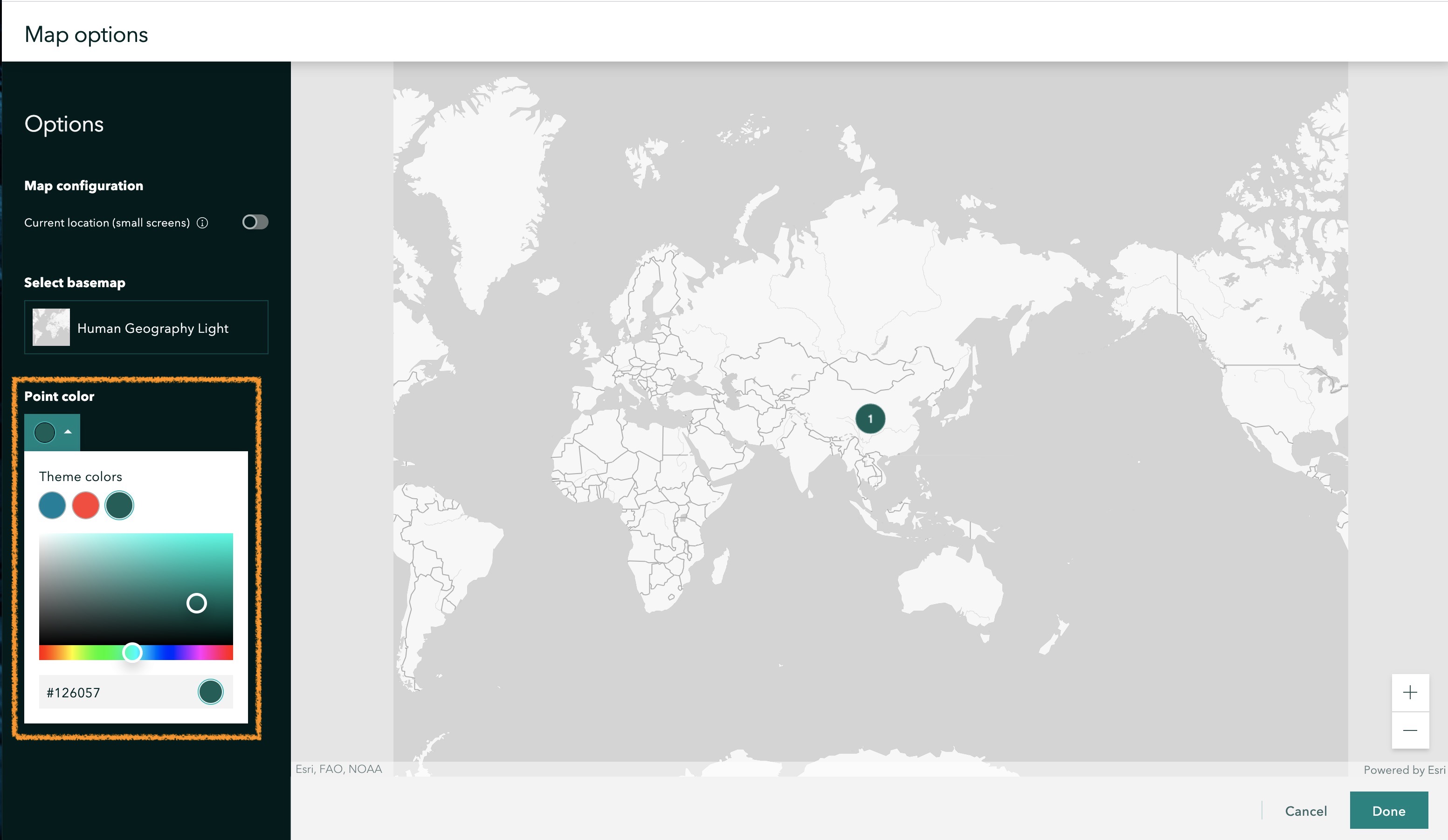
Task: Zoom in using the plus icon on map
Action: 1411,692
